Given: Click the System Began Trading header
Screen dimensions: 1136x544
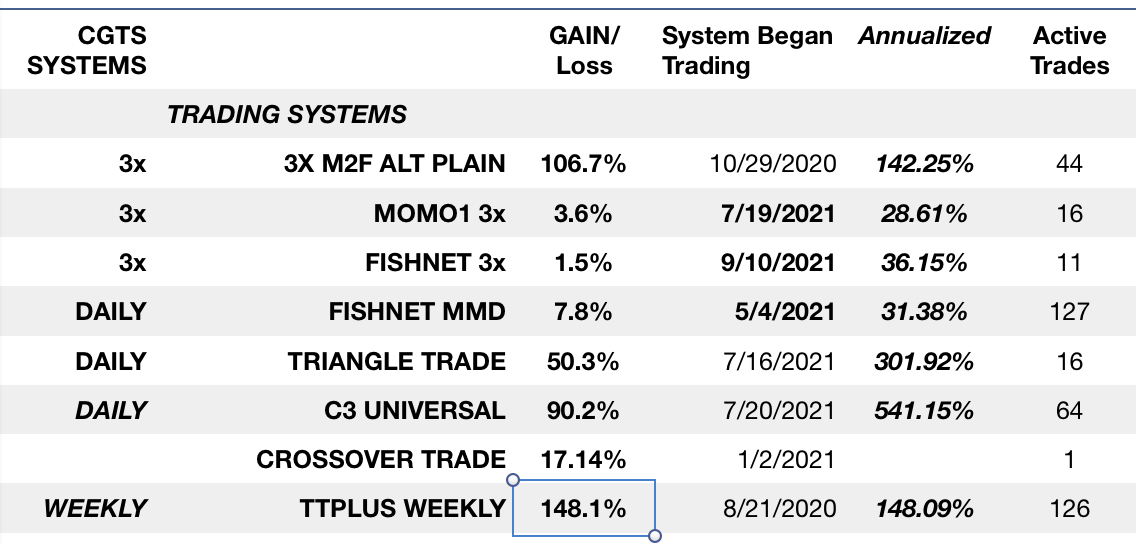Looking at the screenshot, I should click(746, 51).
